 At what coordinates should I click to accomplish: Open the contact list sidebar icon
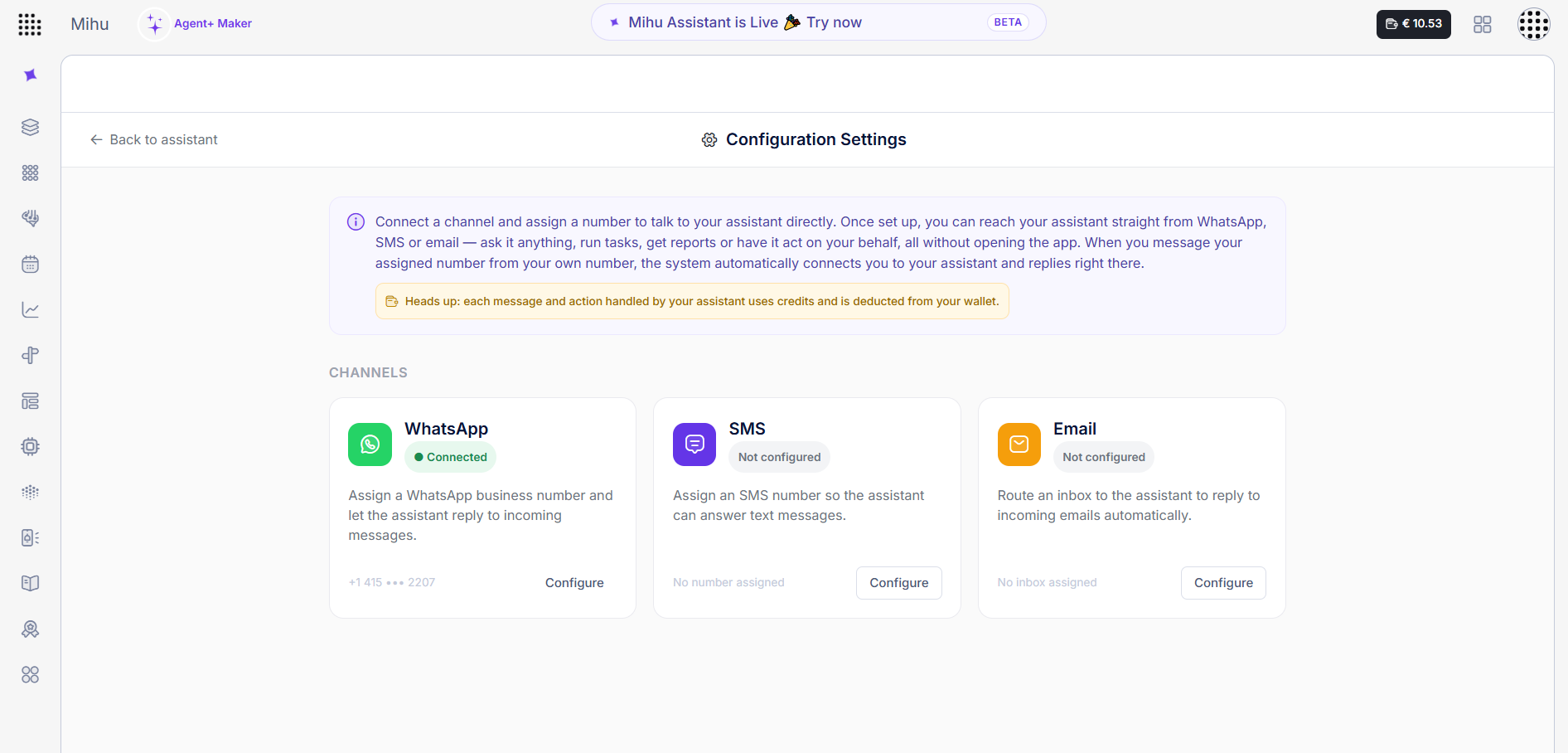[x=31, y=538]
